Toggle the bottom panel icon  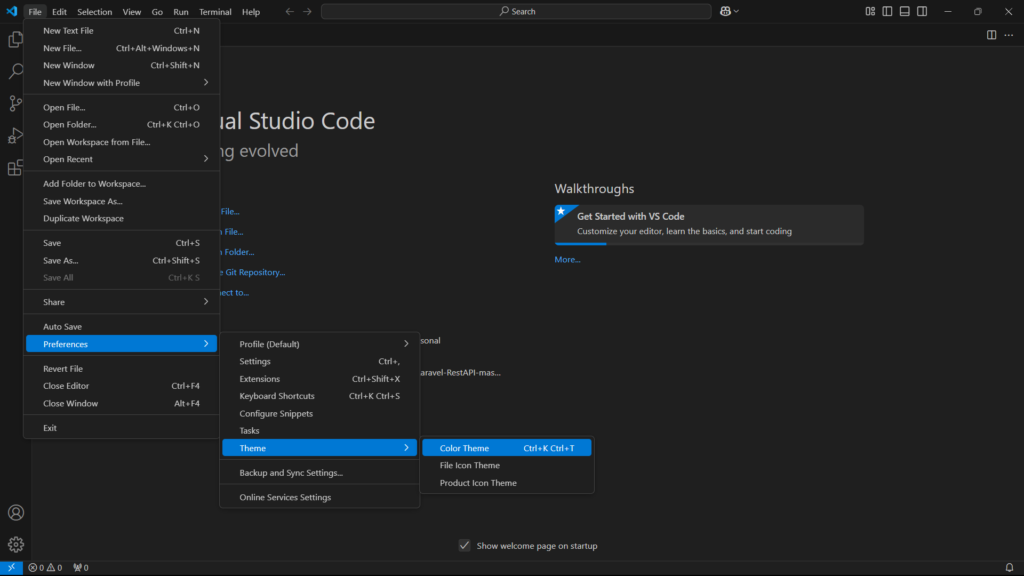(904, 11)
